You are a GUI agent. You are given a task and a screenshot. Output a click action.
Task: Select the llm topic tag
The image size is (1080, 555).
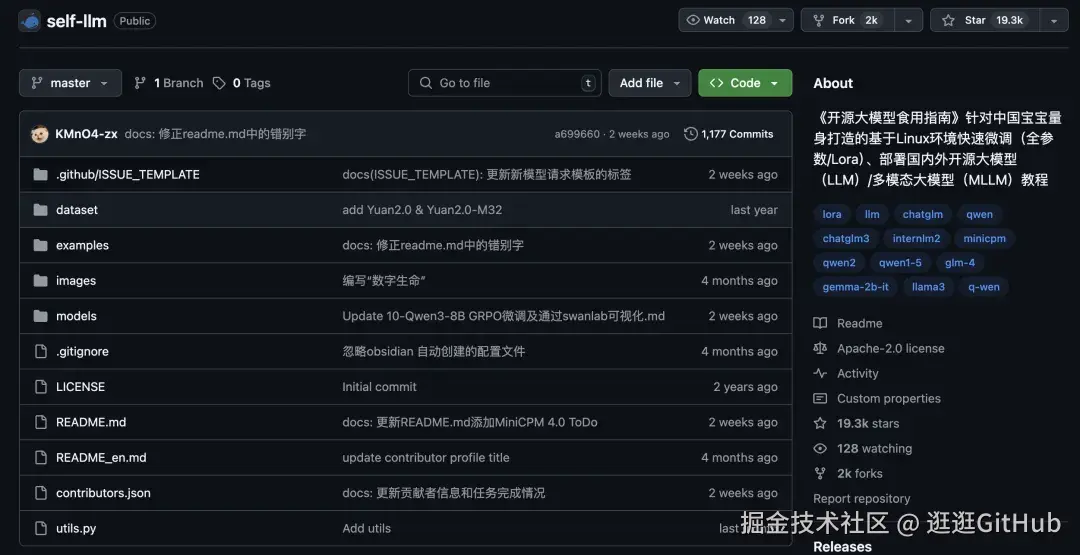point(872,214)
